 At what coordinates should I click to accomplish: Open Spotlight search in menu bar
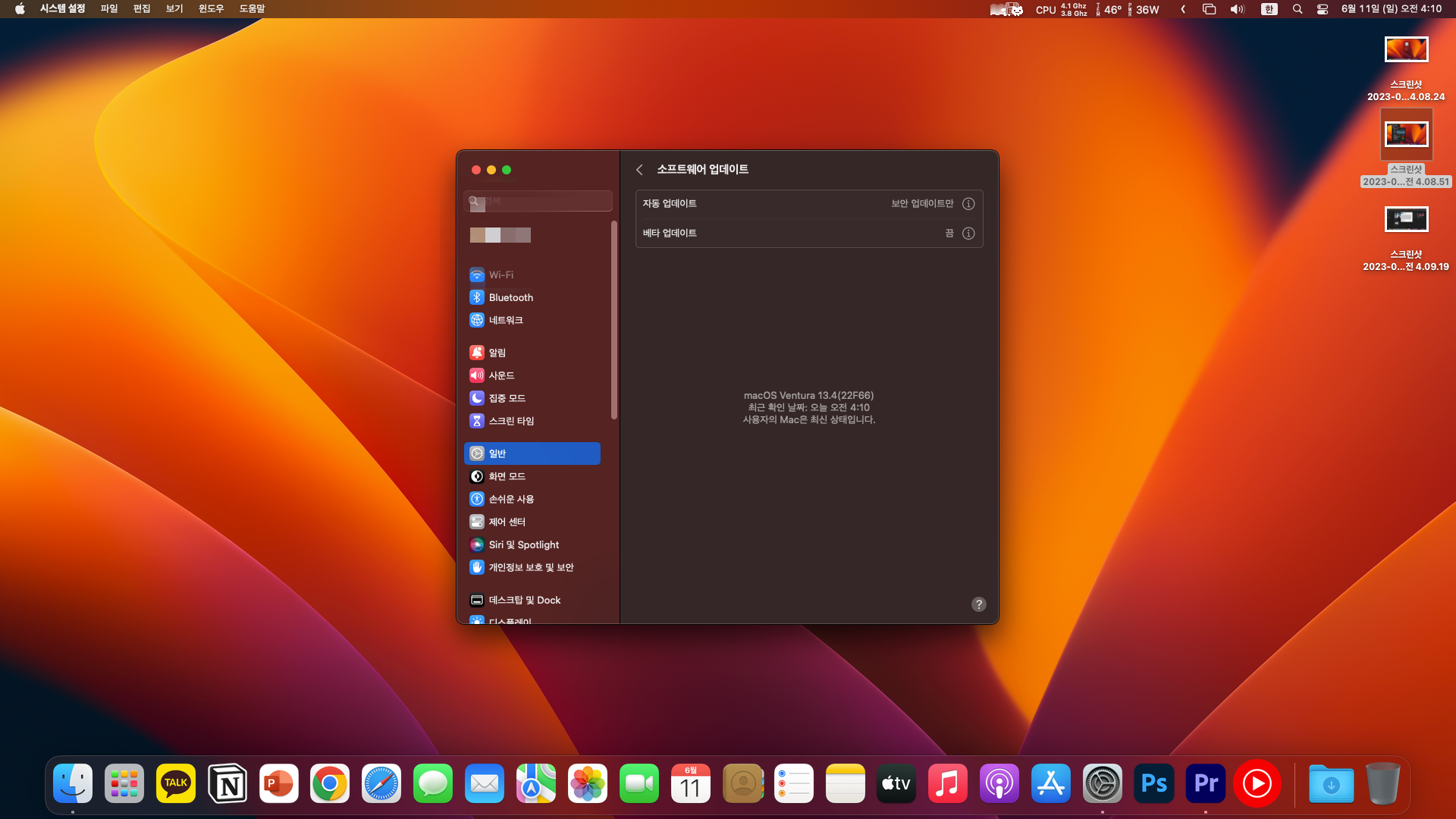[x=1298, y=9]
